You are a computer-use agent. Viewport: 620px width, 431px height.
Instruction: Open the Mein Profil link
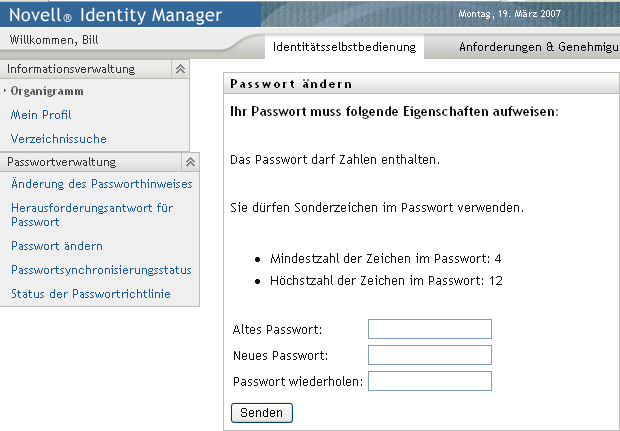pyautogui.click(x=41, y=115)
